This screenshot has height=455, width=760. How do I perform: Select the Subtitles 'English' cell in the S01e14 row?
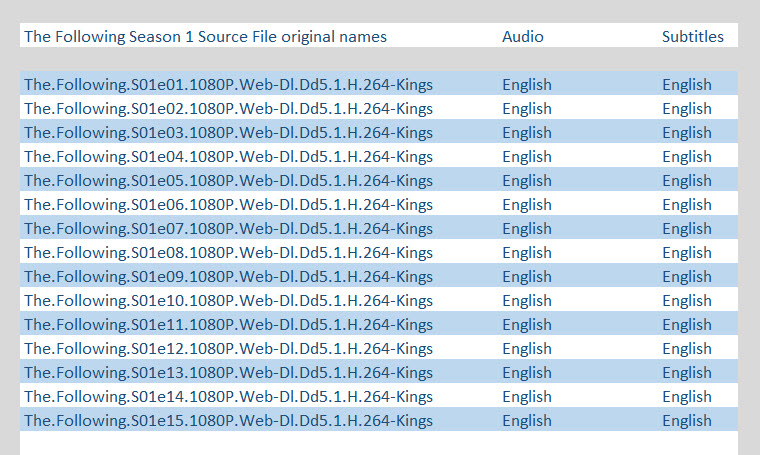pos(687,396)
